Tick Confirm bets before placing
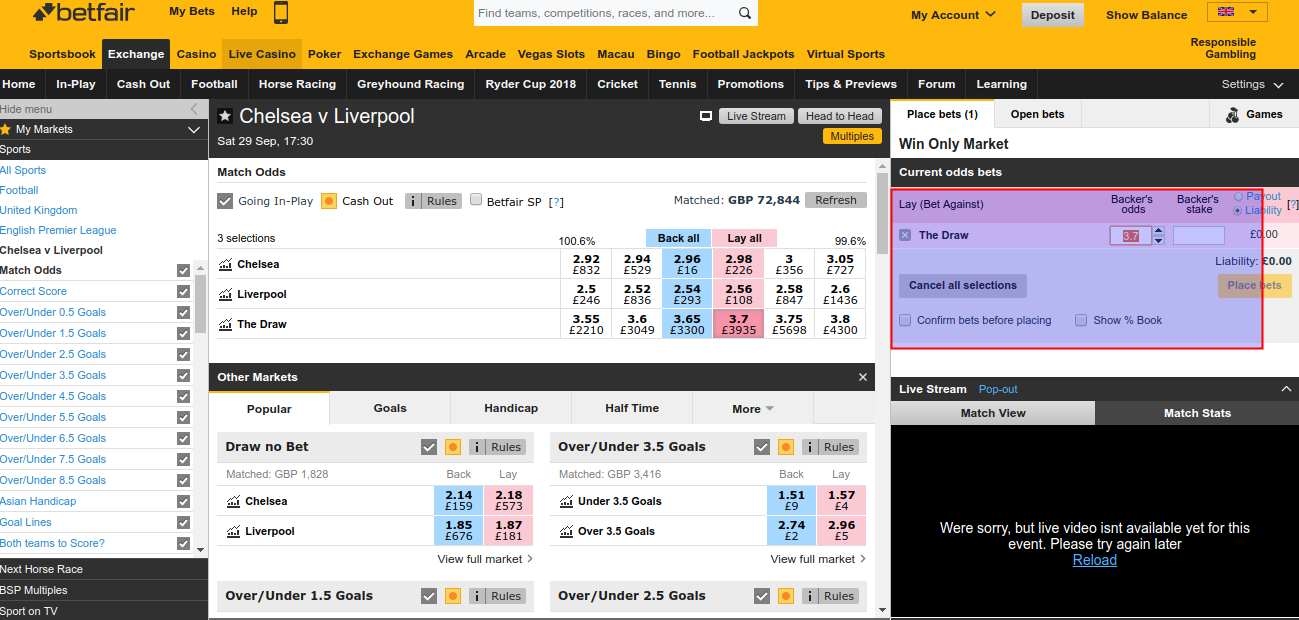The width and height of the screenshot is (1299, 620). pos(905,320)
